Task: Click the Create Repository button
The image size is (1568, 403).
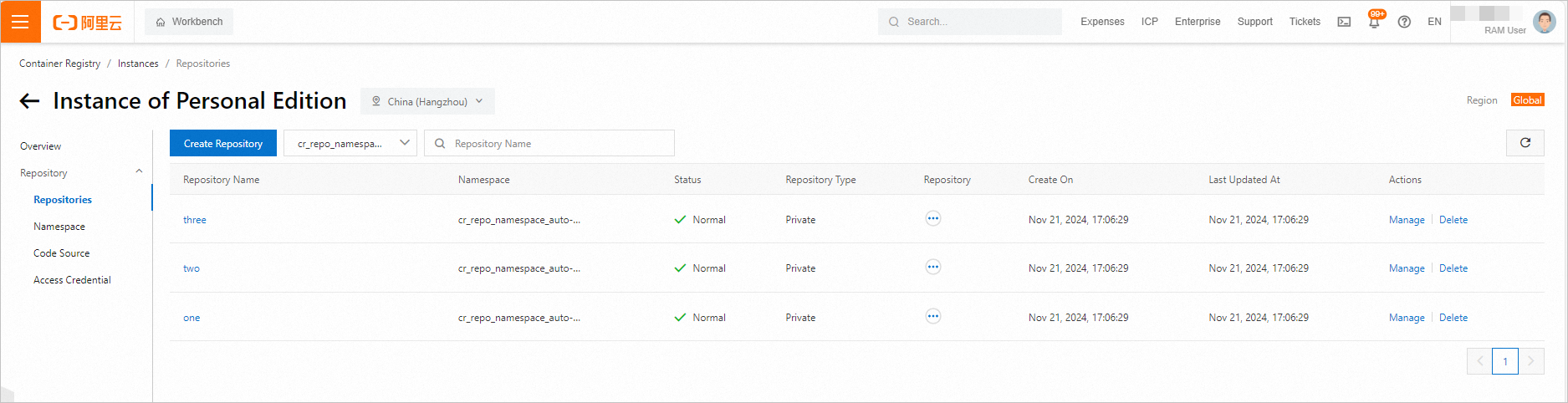Action: click(x=222, y=143)
